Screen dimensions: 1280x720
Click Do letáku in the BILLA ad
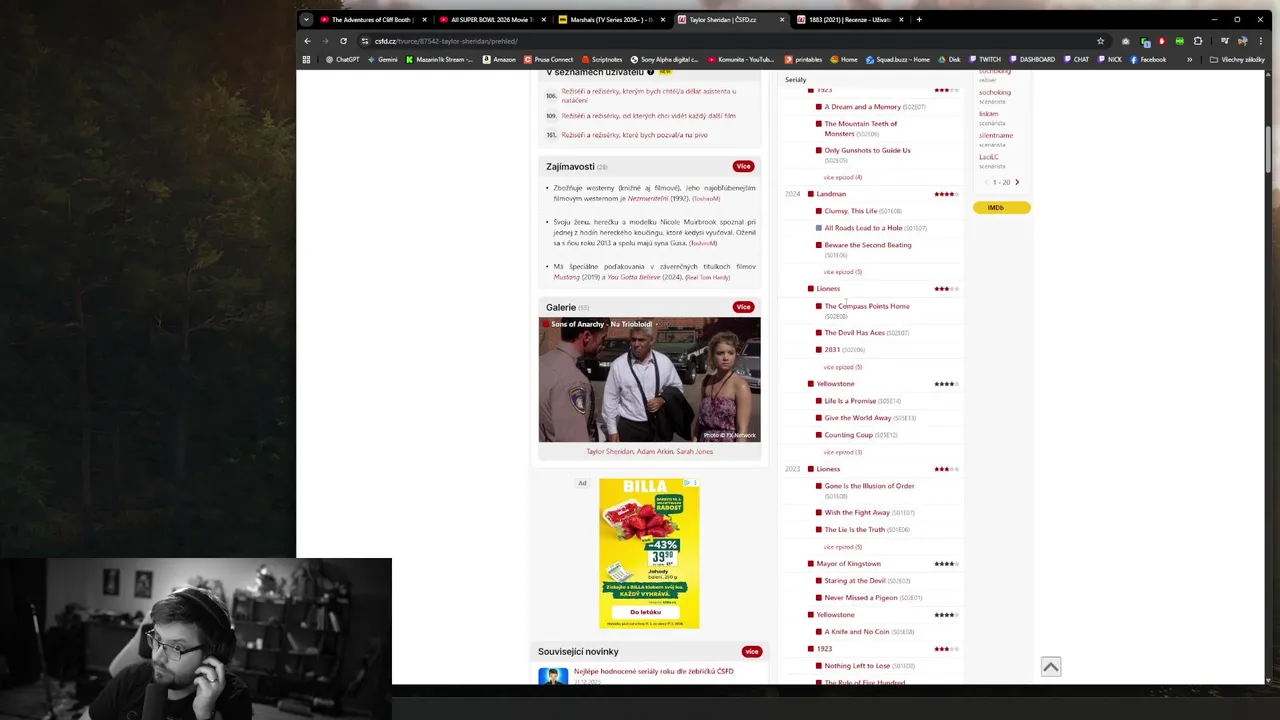[645, 612]
